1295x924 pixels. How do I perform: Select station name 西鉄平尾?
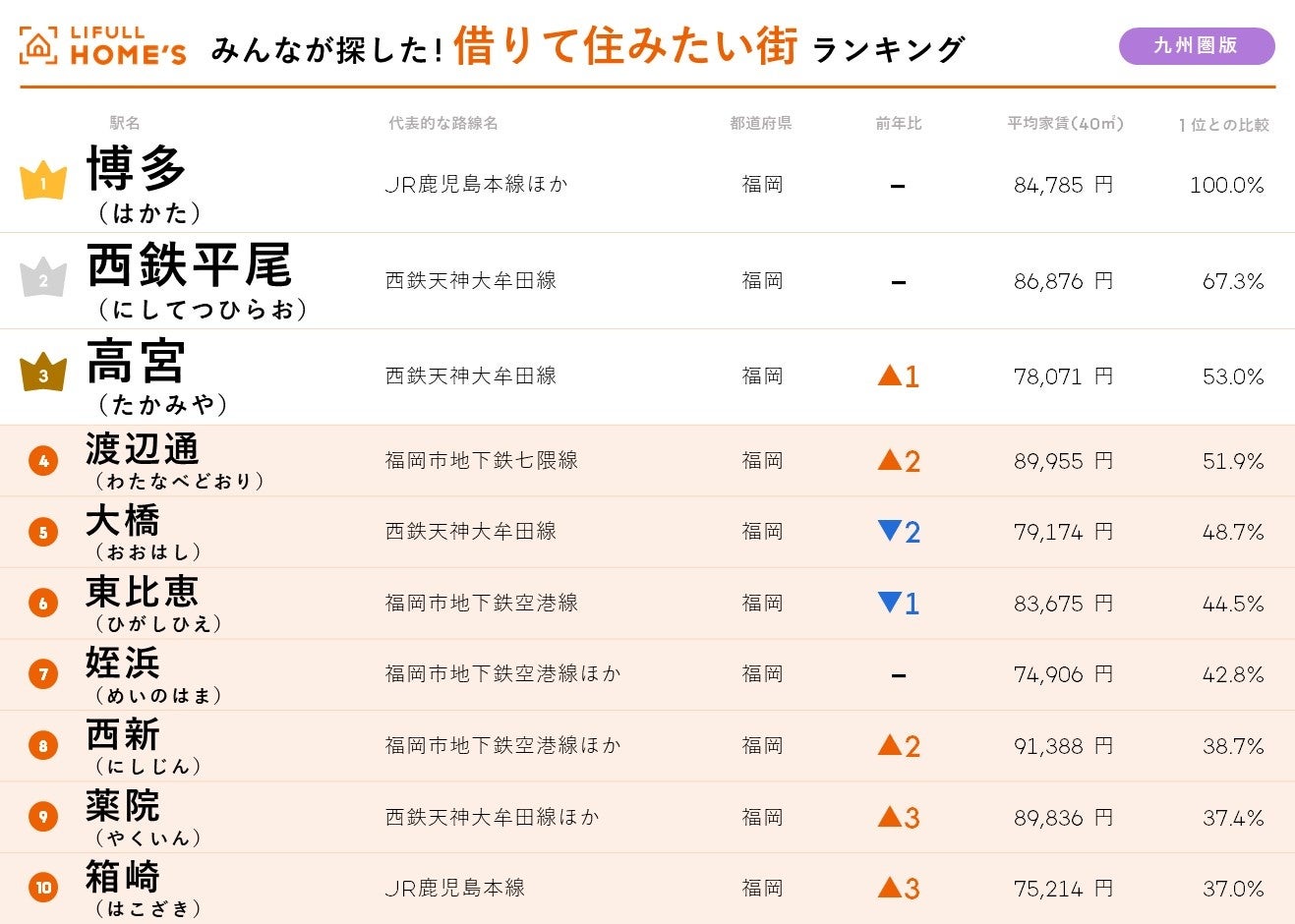189,265
